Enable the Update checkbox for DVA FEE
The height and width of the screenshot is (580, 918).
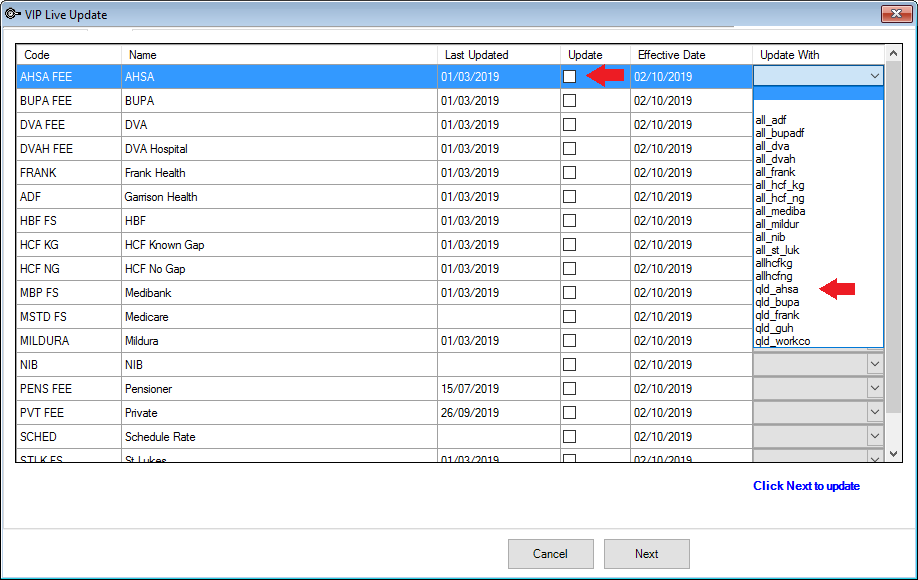[569, 125]
